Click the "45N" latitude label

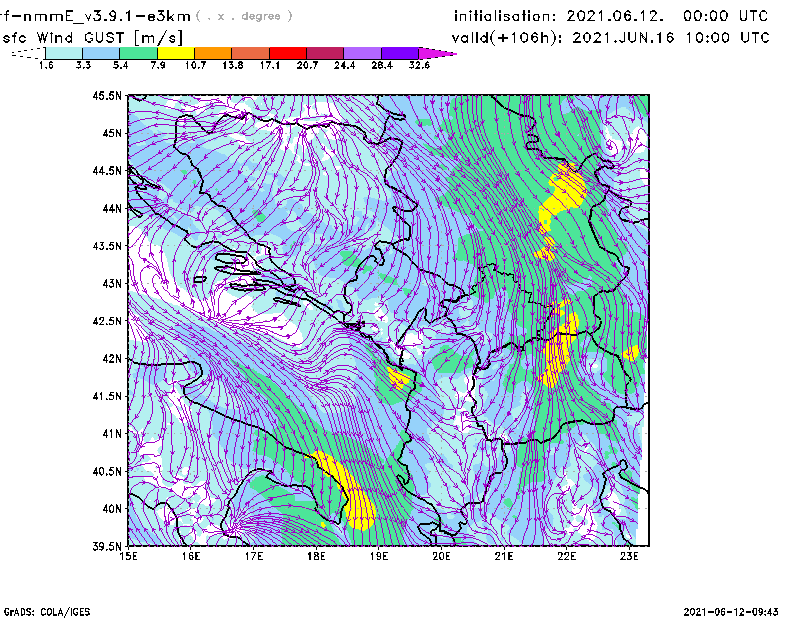112,133
